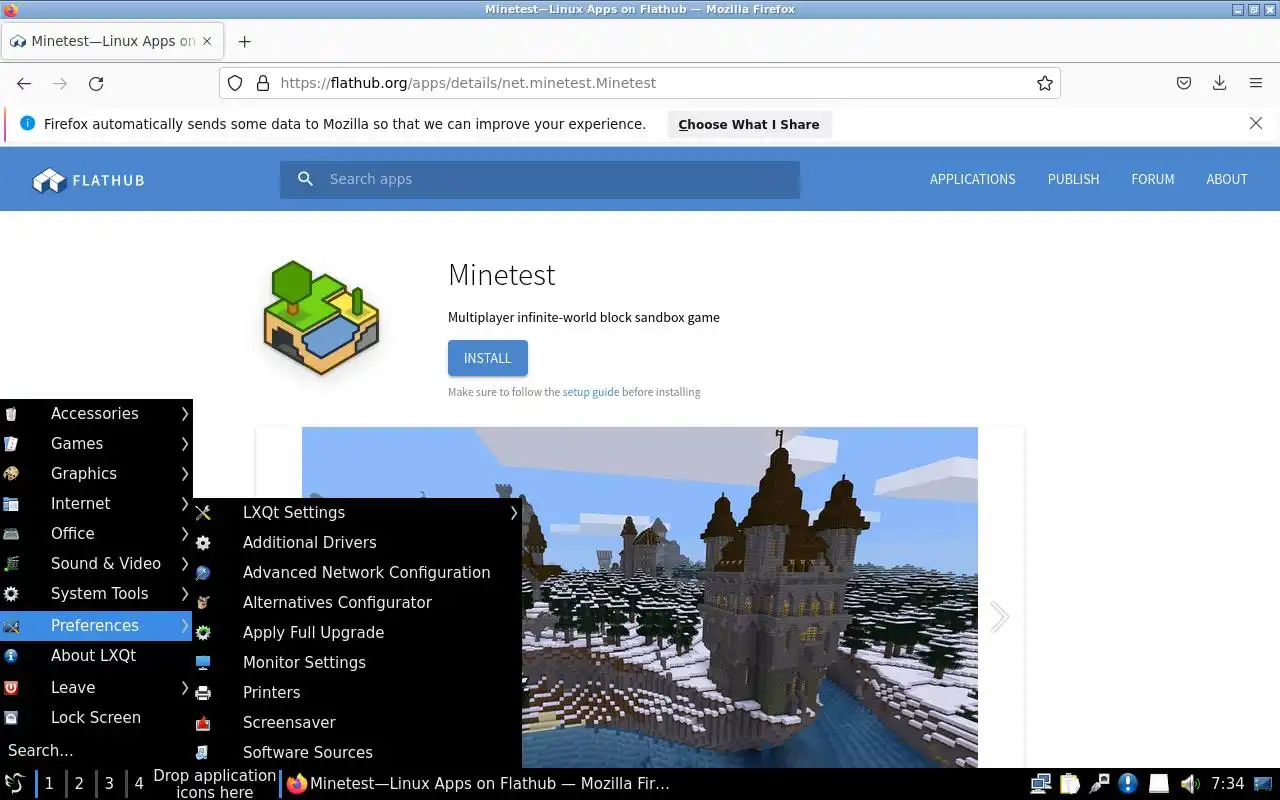Click the show desktop icon
The width and height of the screenshot is (1280, 800).
point(1265,783)
